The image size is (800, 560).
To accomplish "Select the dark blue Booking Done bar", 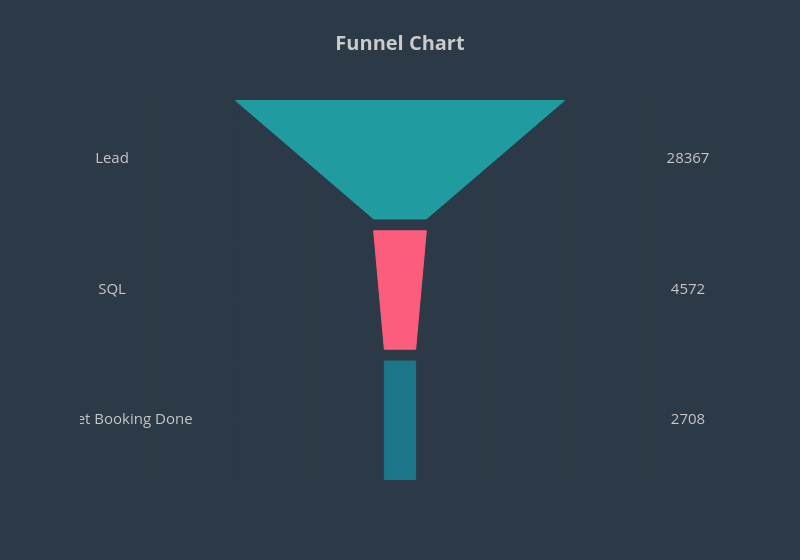I will (x=400, y=419).
